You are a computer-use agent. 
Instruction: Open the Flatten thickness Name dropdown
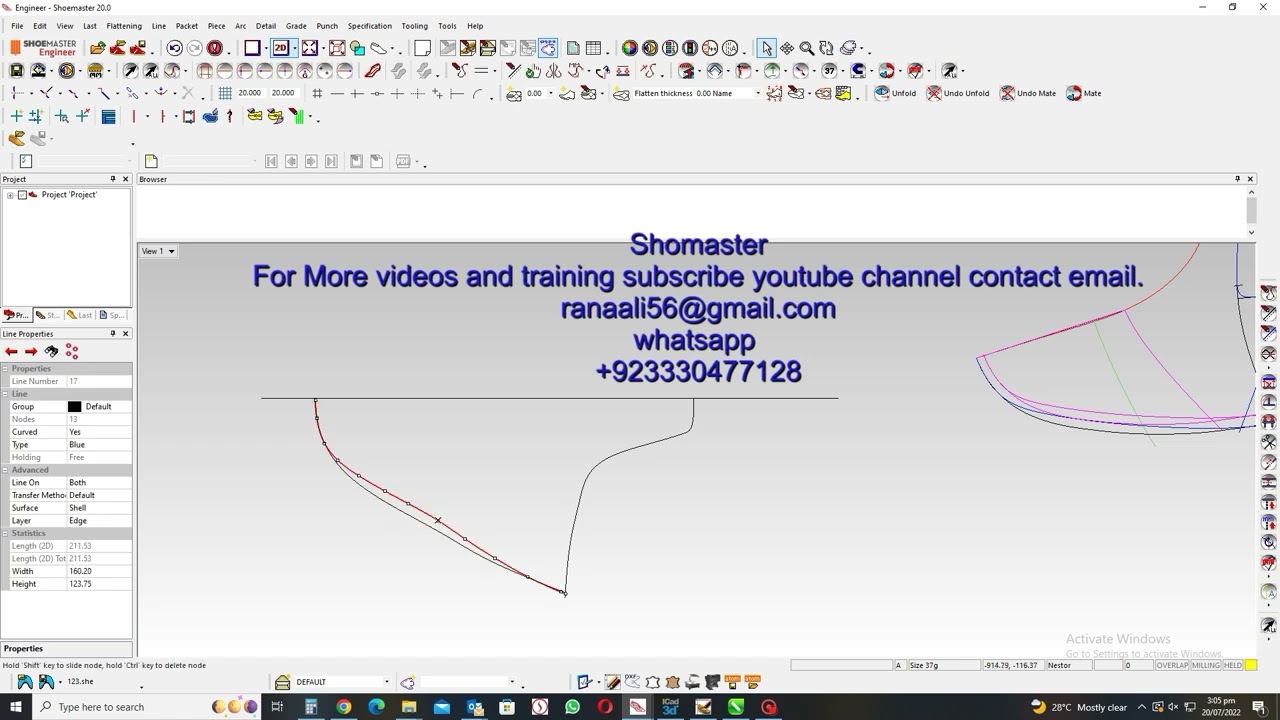[x=758, y=93]
